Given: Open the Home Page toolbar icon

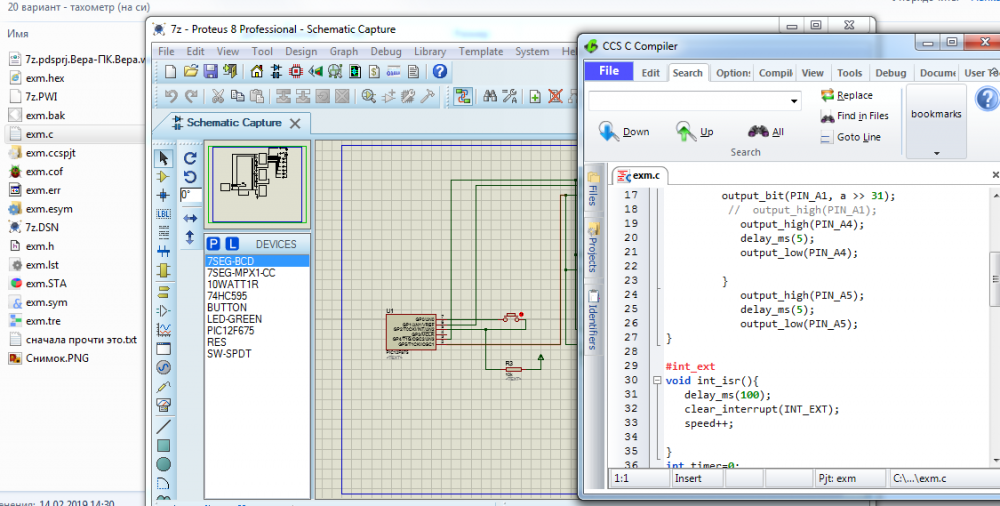Looking at the screenshot, I should (x=257, y=72).
